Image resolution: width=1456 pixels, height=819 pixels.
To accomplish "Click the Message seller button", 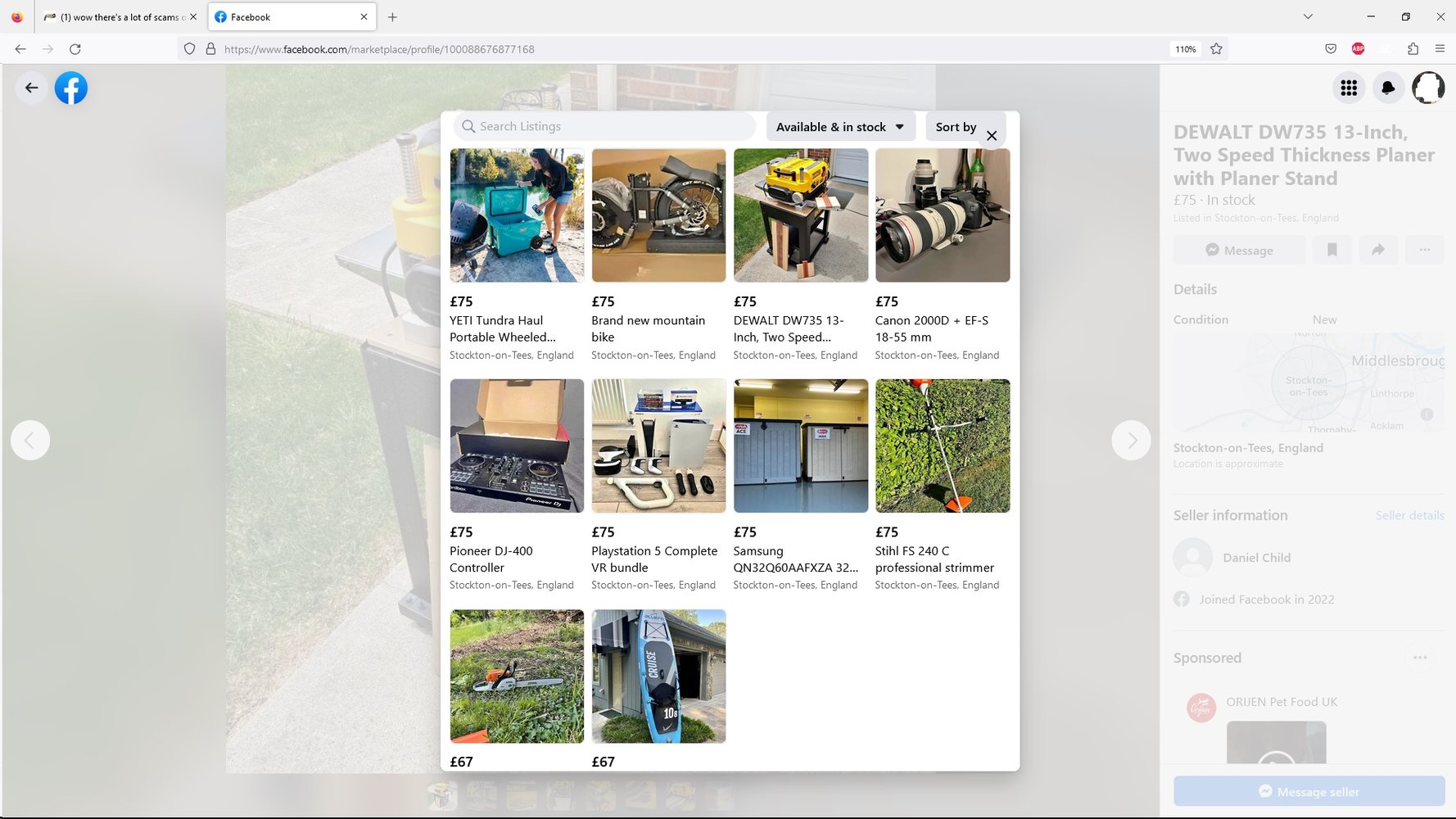I will pyautogui.click(x=1309, y=791).
